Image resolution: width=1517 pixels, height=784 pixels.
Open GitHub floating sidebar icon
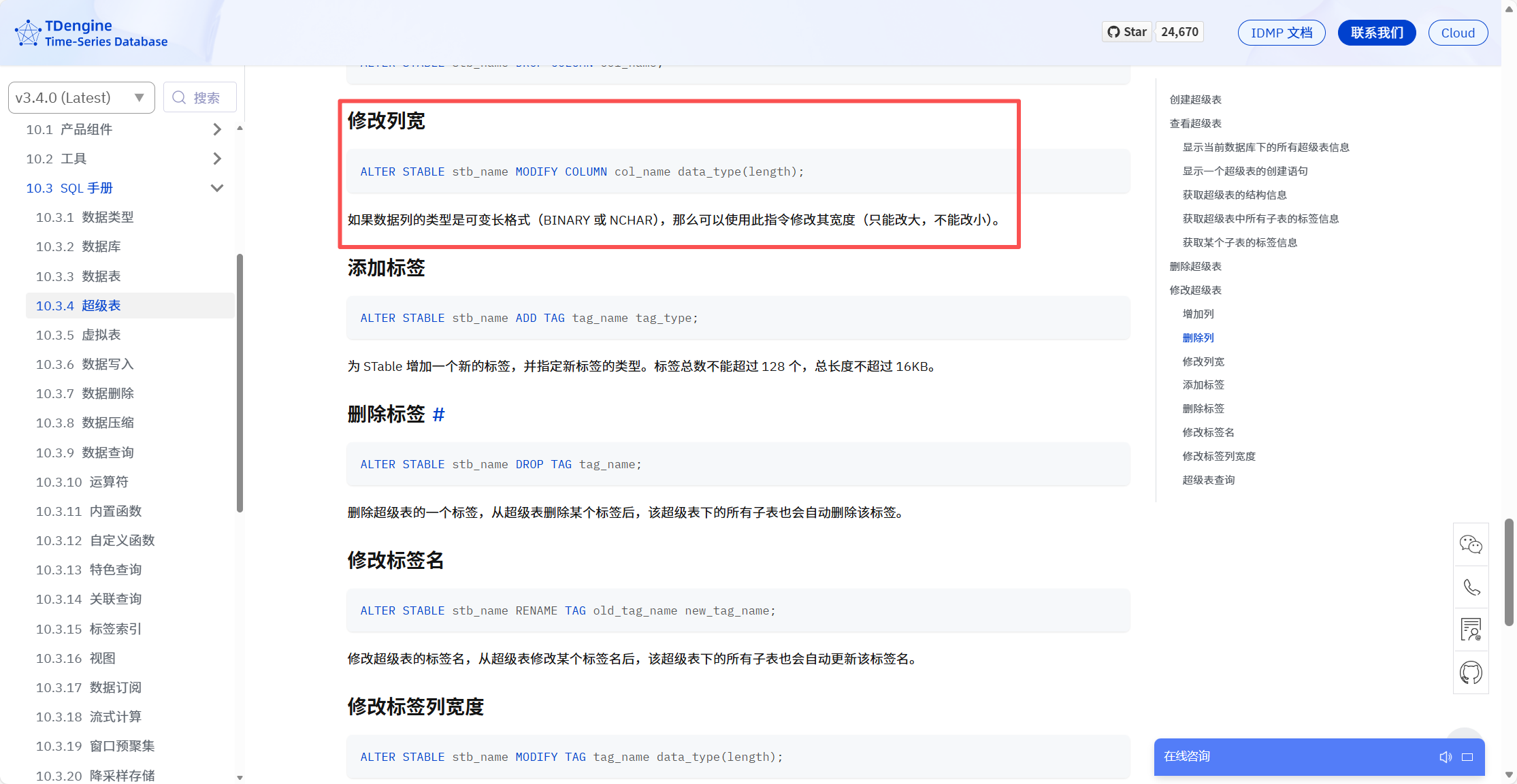[x=1471, y=672]
